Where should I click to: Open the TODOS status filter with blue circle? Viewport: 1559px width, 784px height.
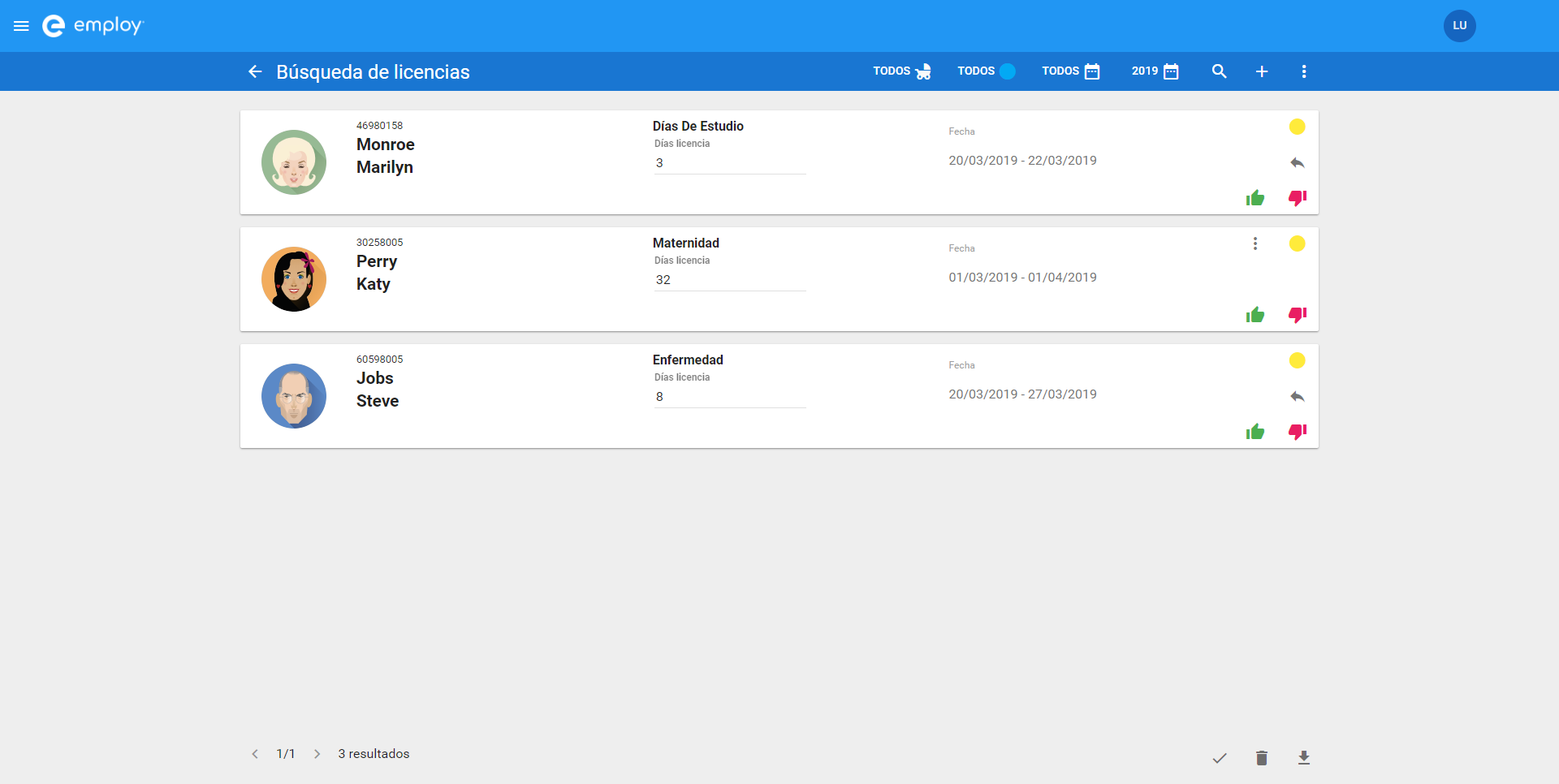point(987,71)
